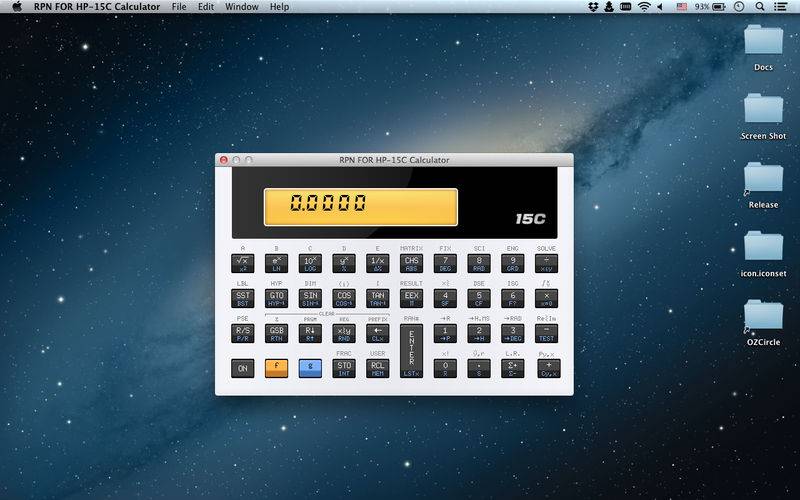Click the TAN key

(378, 298)
